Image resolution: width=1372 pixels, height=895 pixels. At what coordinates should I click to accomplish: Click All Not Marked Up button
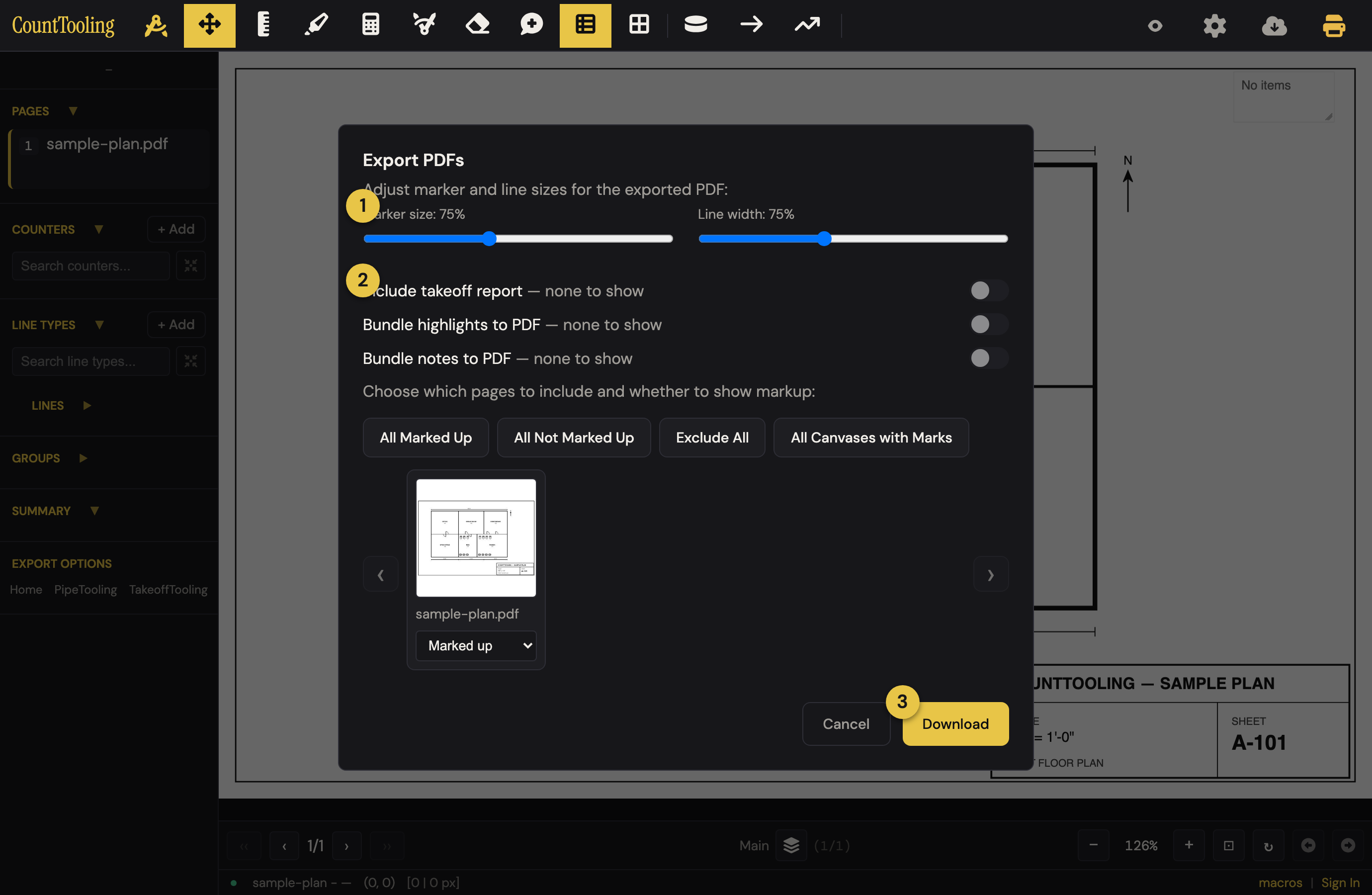[x=574, y=438]
